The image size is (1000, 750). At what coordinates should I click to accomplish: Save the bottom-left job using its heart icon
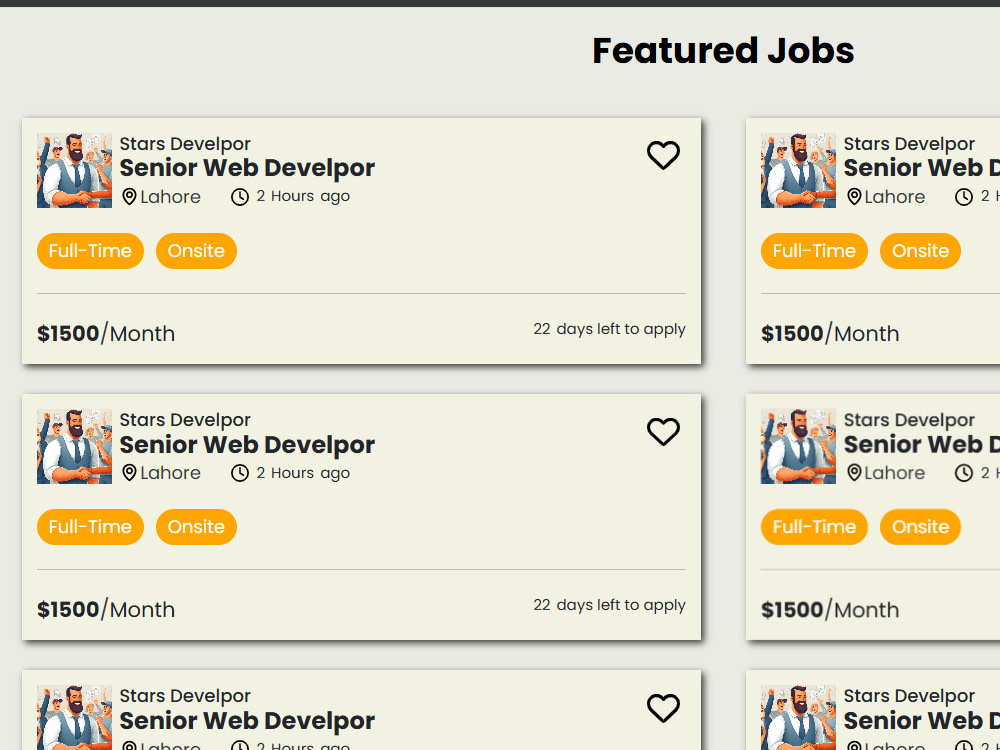tap(663, 708)
